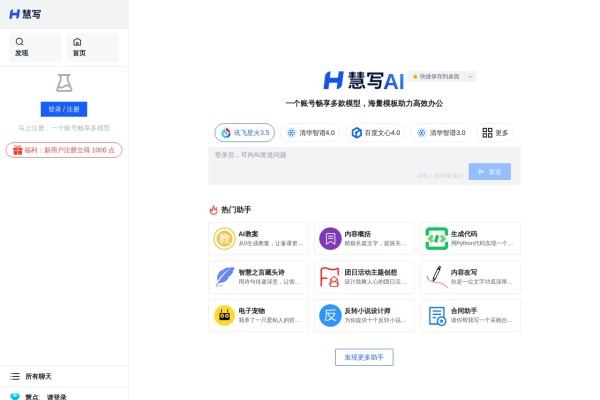600x400 pixels.
Task: Click the 慧写 logo in sidebar header
Action: pos(25,14)
